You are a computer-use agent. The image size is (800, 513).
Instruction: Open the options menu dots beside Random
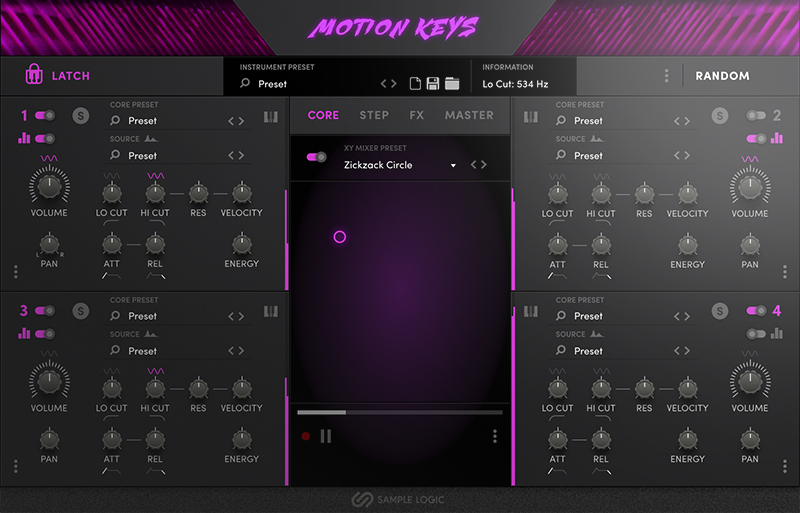coord(666,76)
